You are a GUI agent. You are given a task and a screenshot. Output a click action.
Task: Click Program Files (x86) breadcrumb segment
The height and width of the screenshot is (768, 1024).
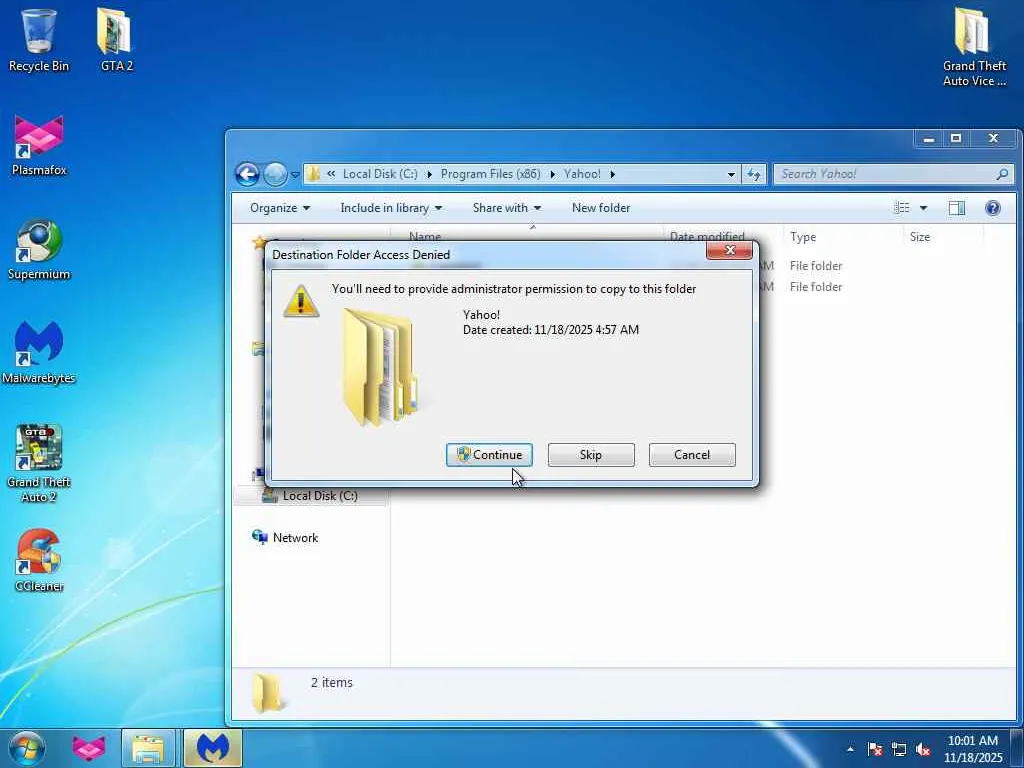(490, 174)
